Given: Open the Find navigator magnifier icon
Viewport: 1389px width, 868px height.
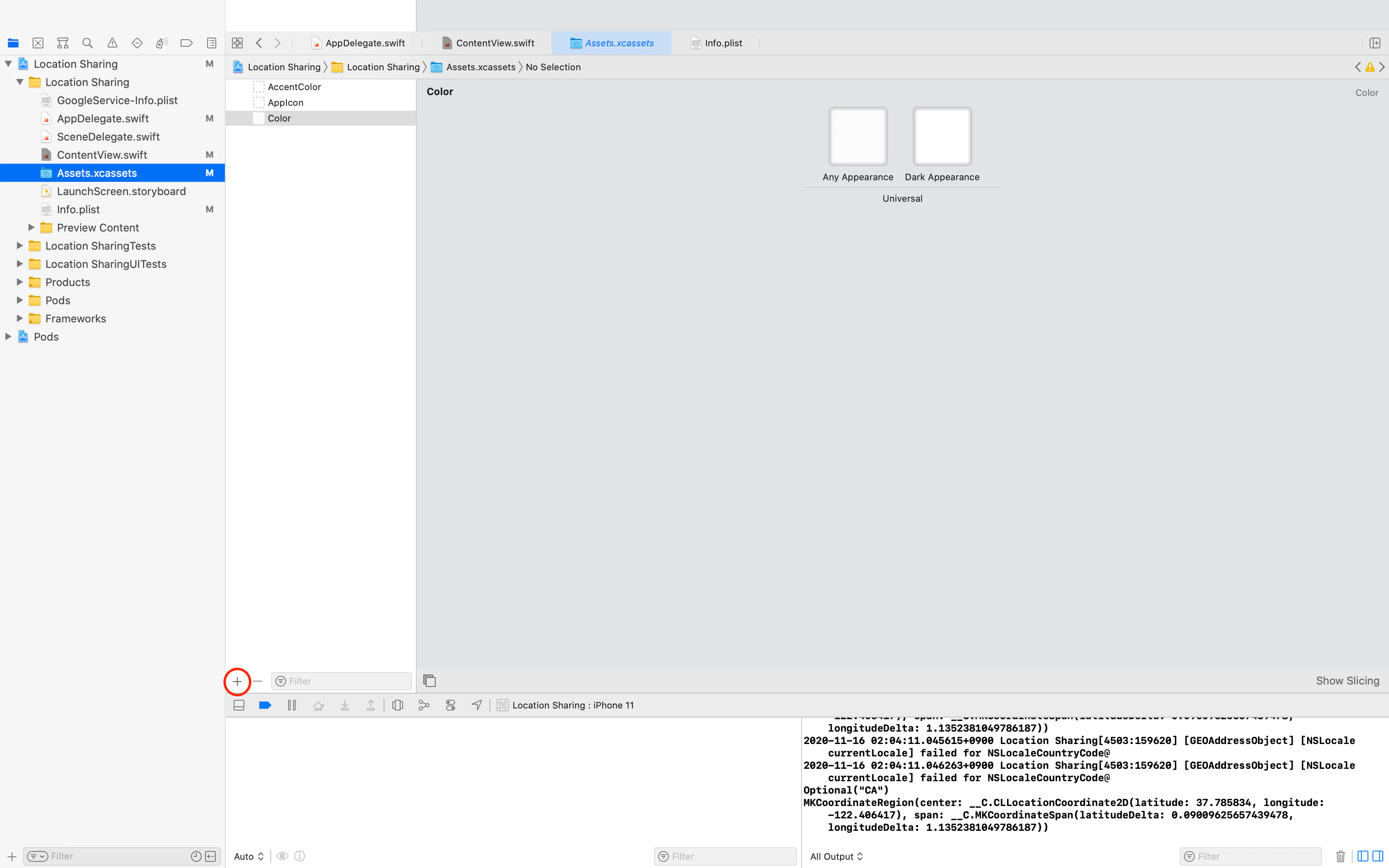Looking at the screenshot, I should click(x=87, y=43).
